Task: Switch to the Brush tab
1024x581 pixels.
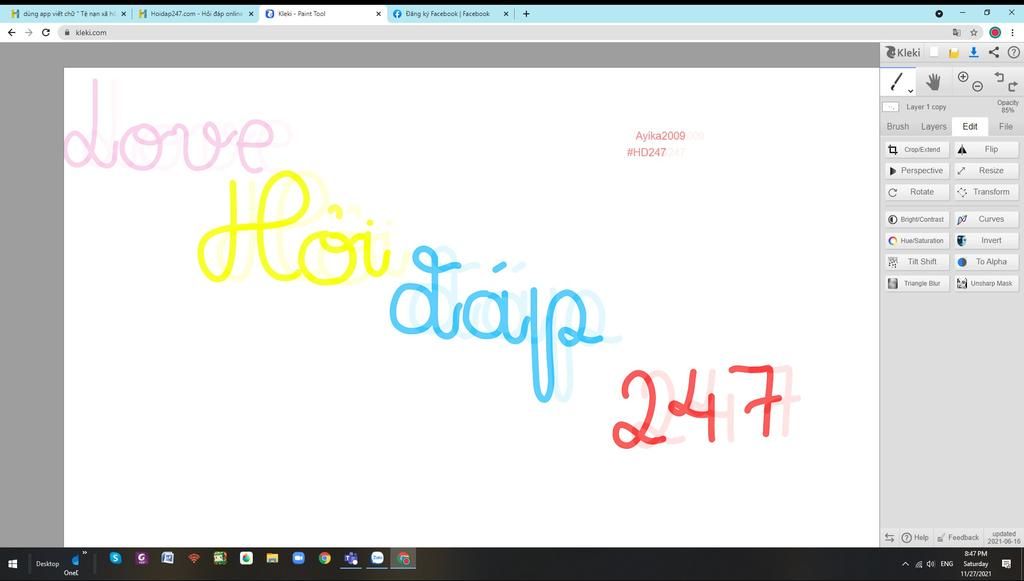Action: click(x=897, y=127)
